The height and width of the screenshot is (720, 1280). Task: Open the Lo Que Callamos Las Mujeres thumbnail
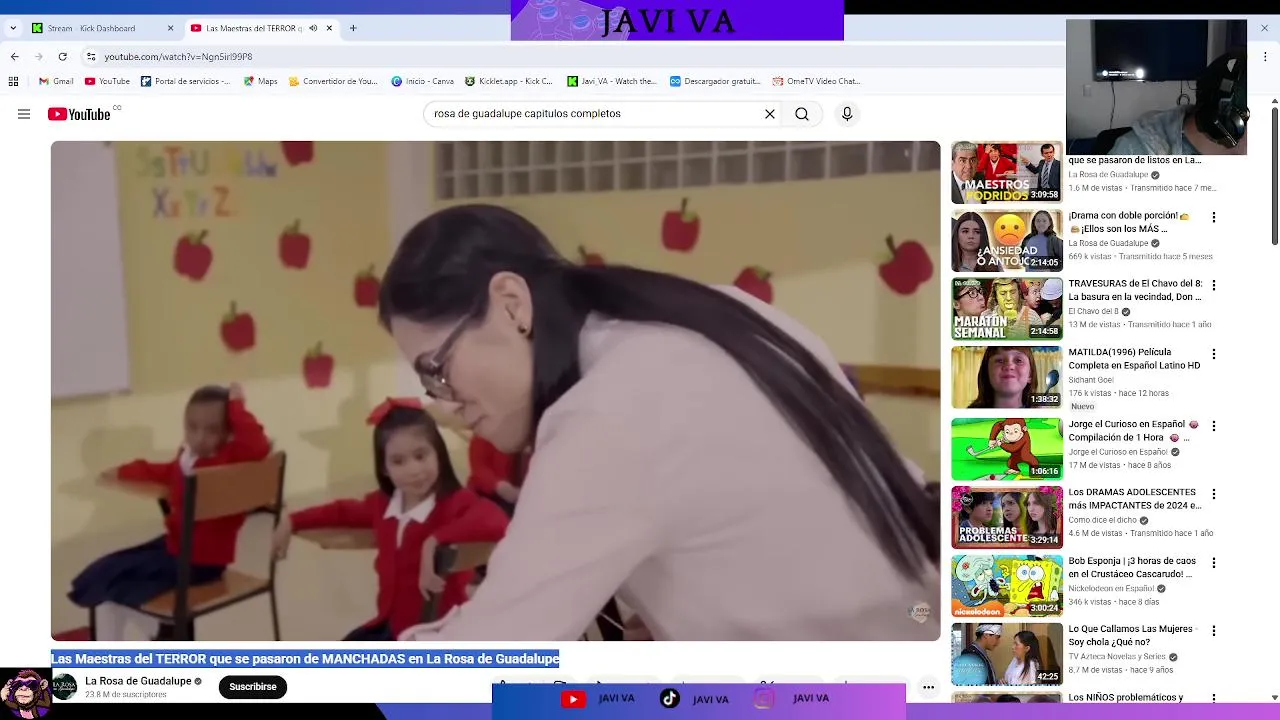tap(1007, 655)
